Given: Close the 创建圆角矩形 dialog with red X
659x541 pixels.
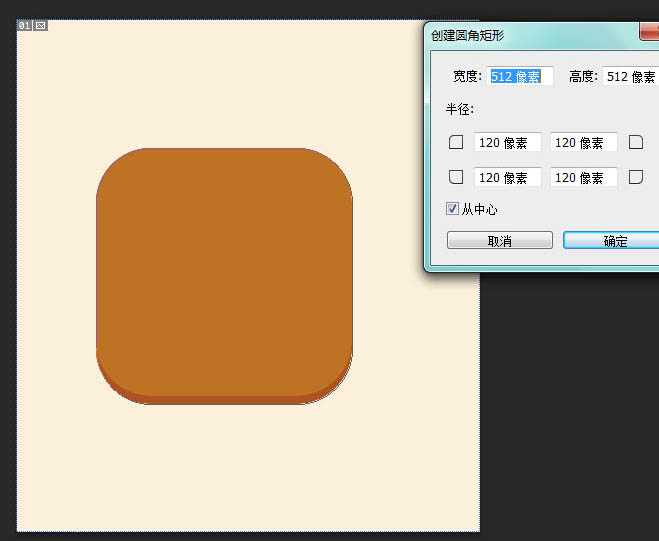Looking at the screenshot, I should (x=650, y=34).
